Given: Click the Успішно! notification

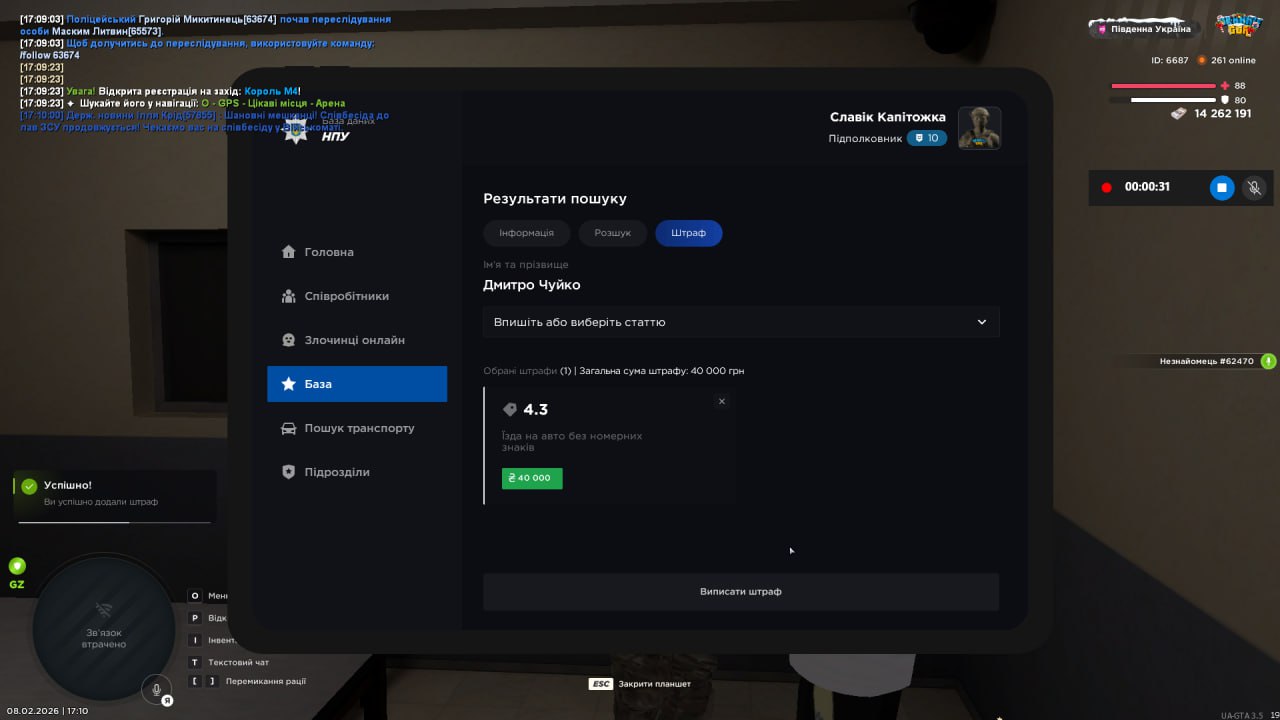Looking at the screenshot, I should pos(115,496).
